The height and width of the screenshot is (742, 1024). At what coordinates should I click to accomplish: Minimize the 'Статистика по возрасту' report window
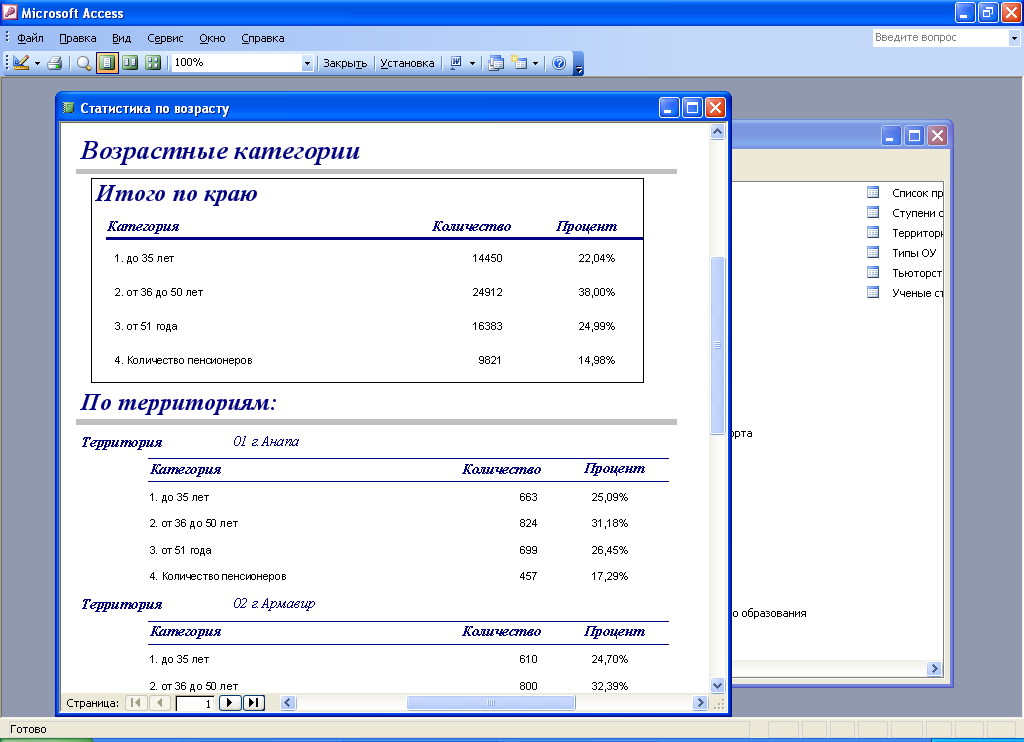[x=669, y=107]
